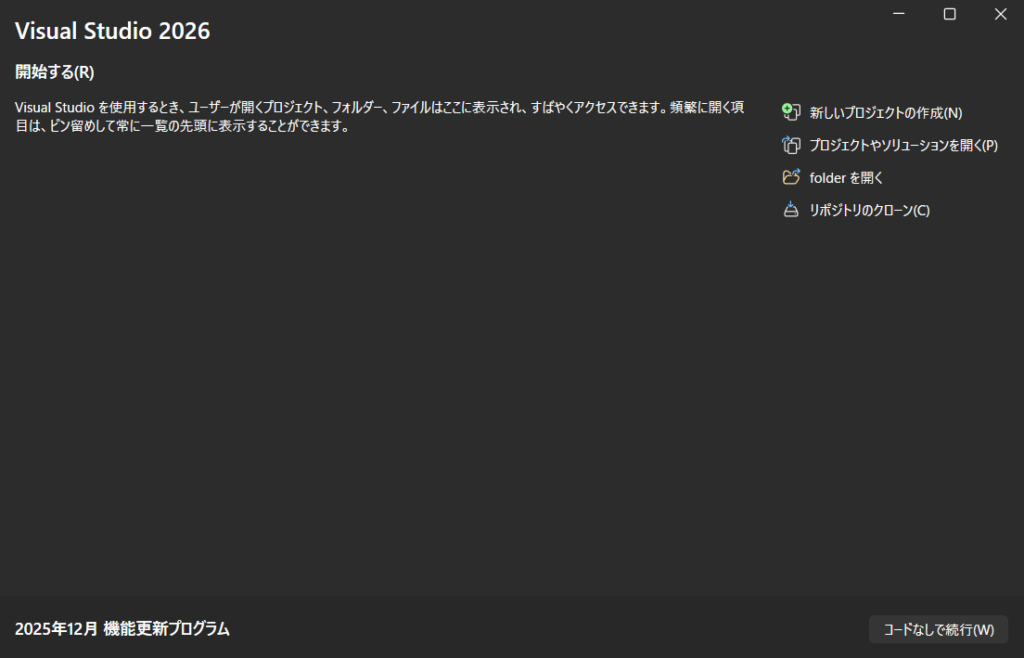This screenshot has width=1024, height=658.
Task: Pick the リポジトリのクローン(C) text option
Action: click(869, 210)
